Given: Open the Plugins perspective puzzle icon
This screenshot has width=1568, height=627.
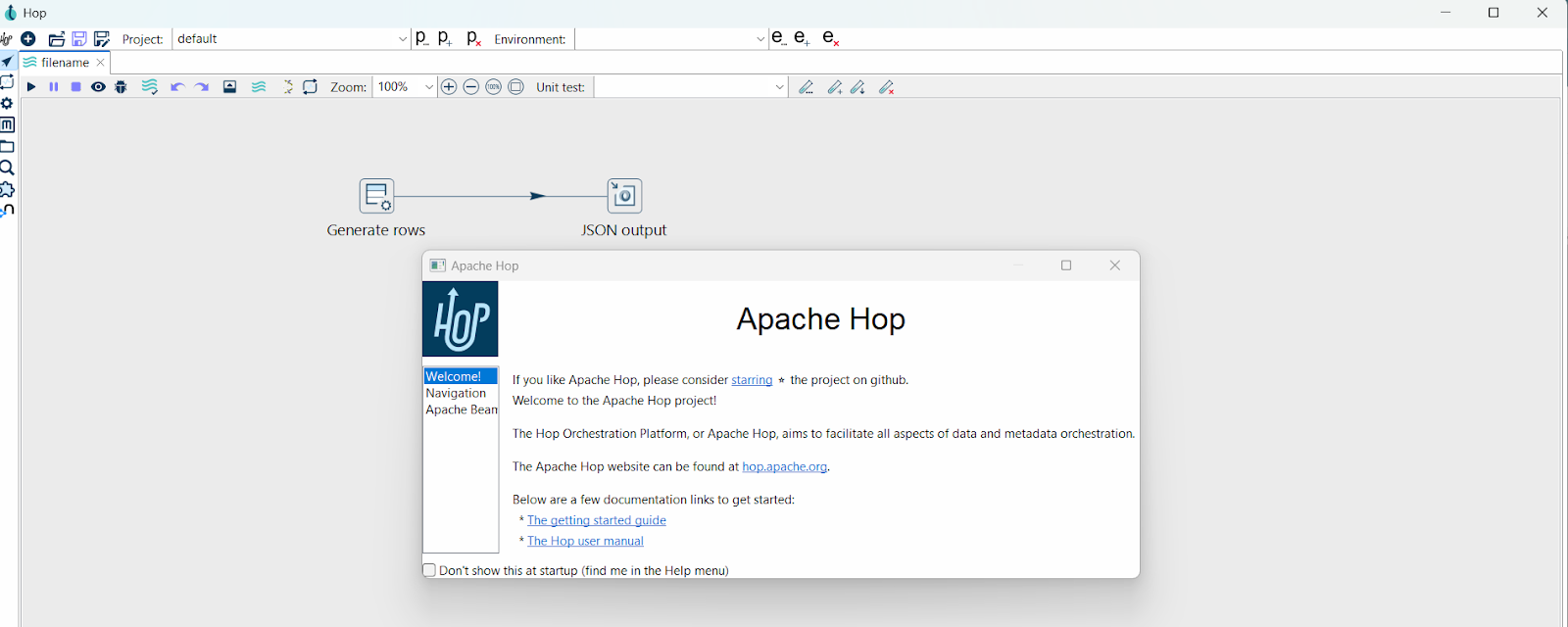Looking at the screenshot, I should 7,190.
